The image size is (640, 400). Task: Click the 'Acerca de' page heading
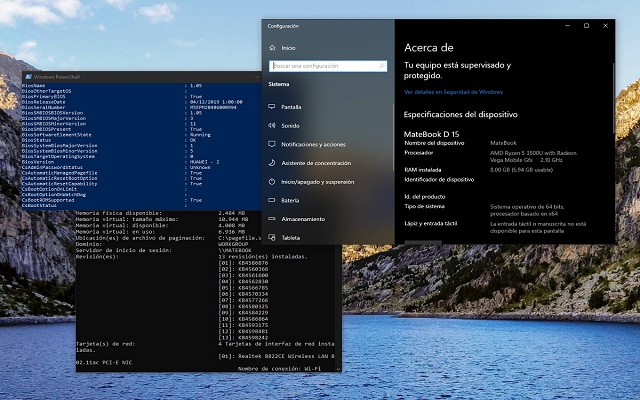tap(429, 48)
